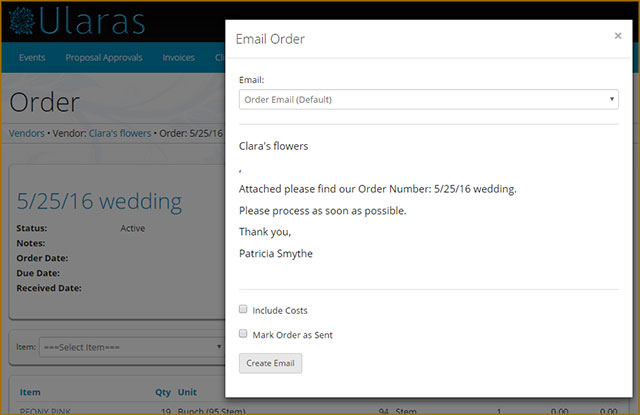Click the Clara's flowers email greeting
640x415 pixels.
pos(273,146)
